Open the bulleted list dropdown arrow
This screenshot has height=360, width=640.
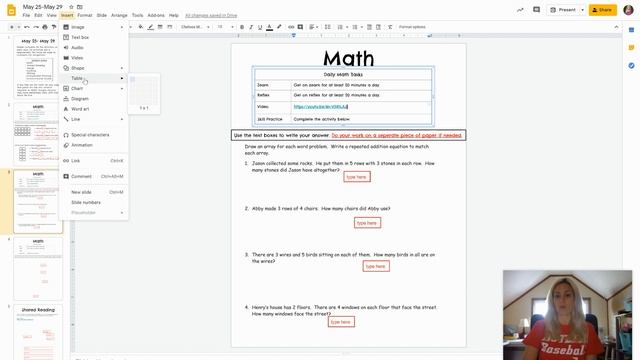362,27
